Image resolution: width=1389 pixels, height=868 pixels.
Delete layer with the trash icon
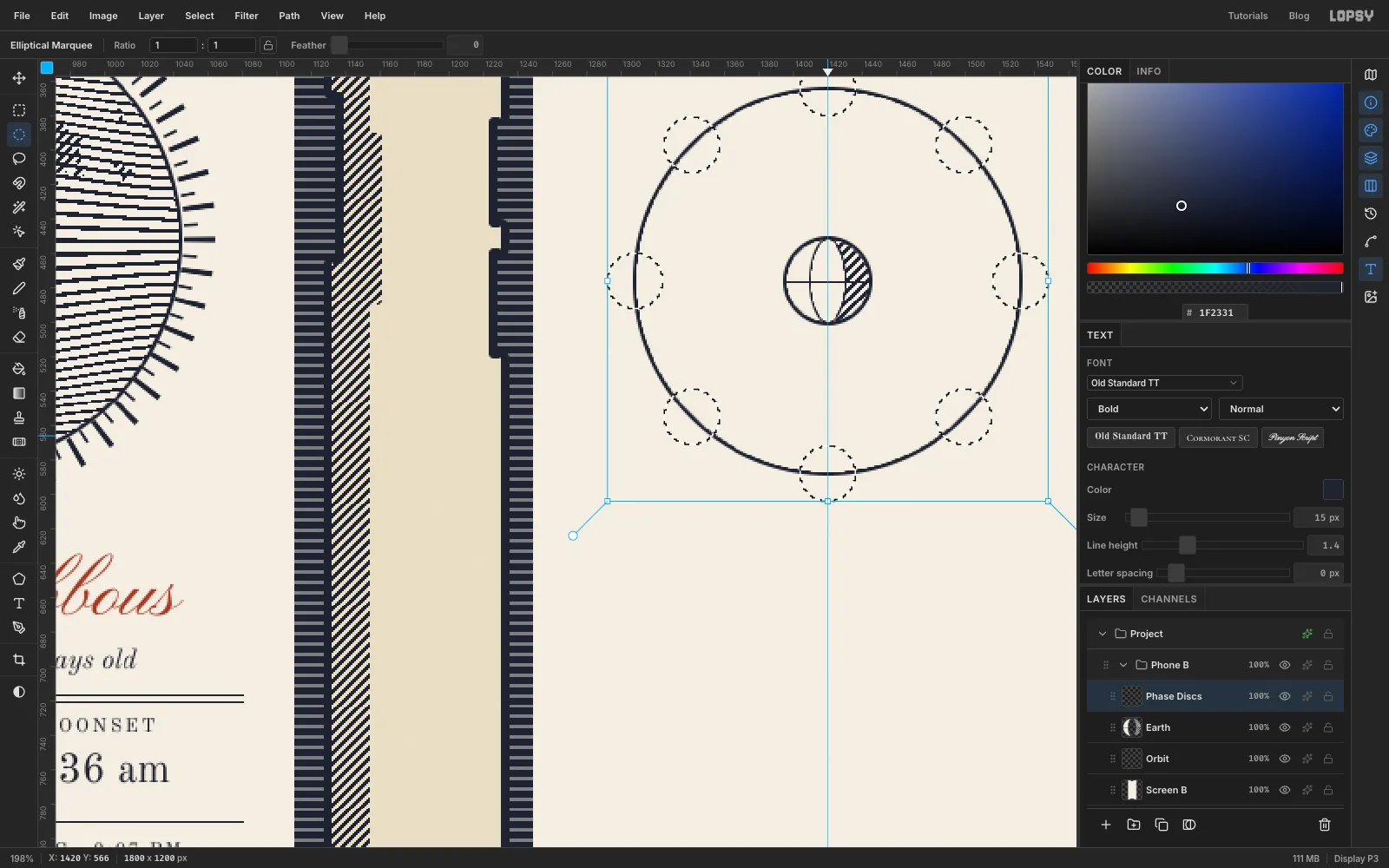click(x=1325, y=825)
